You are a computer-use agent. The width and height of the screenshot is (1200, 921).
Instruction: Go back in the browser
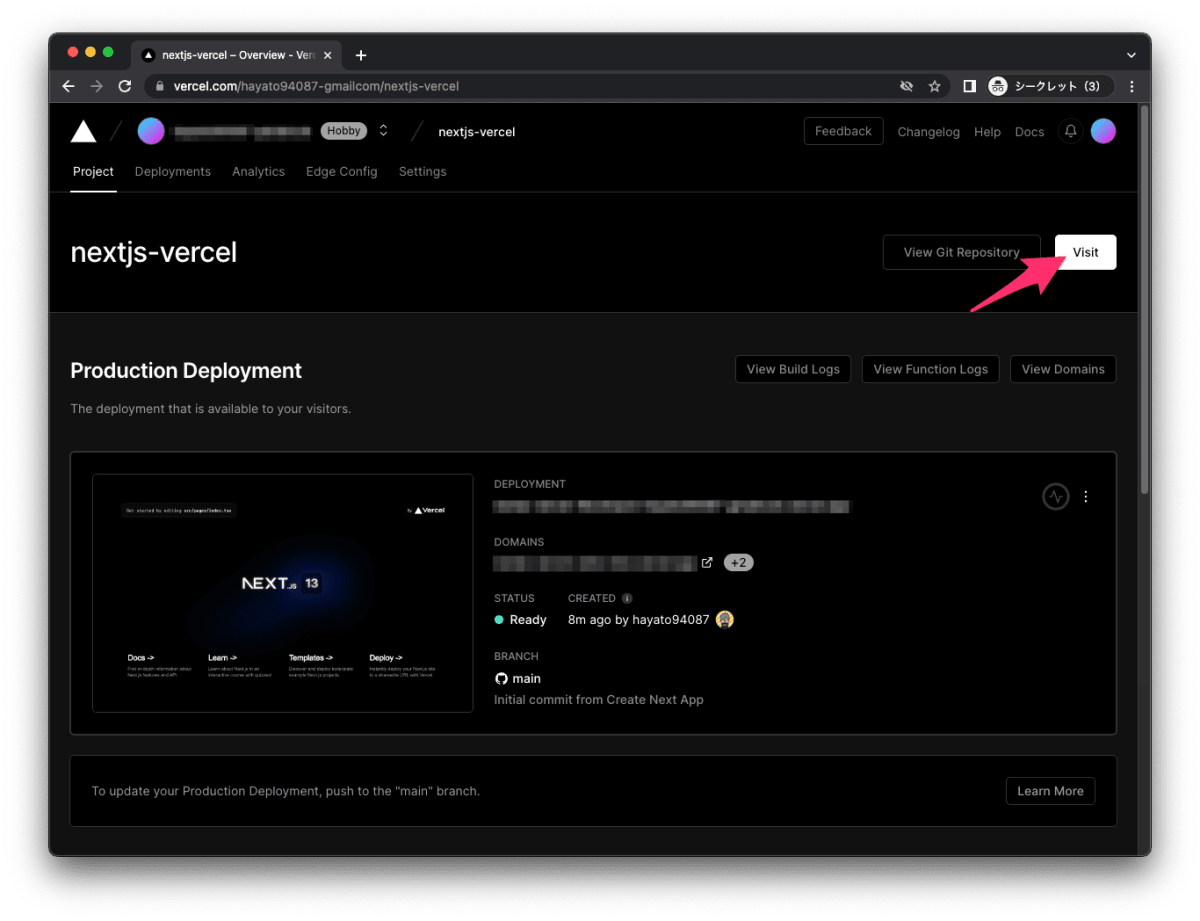(68, 86)
